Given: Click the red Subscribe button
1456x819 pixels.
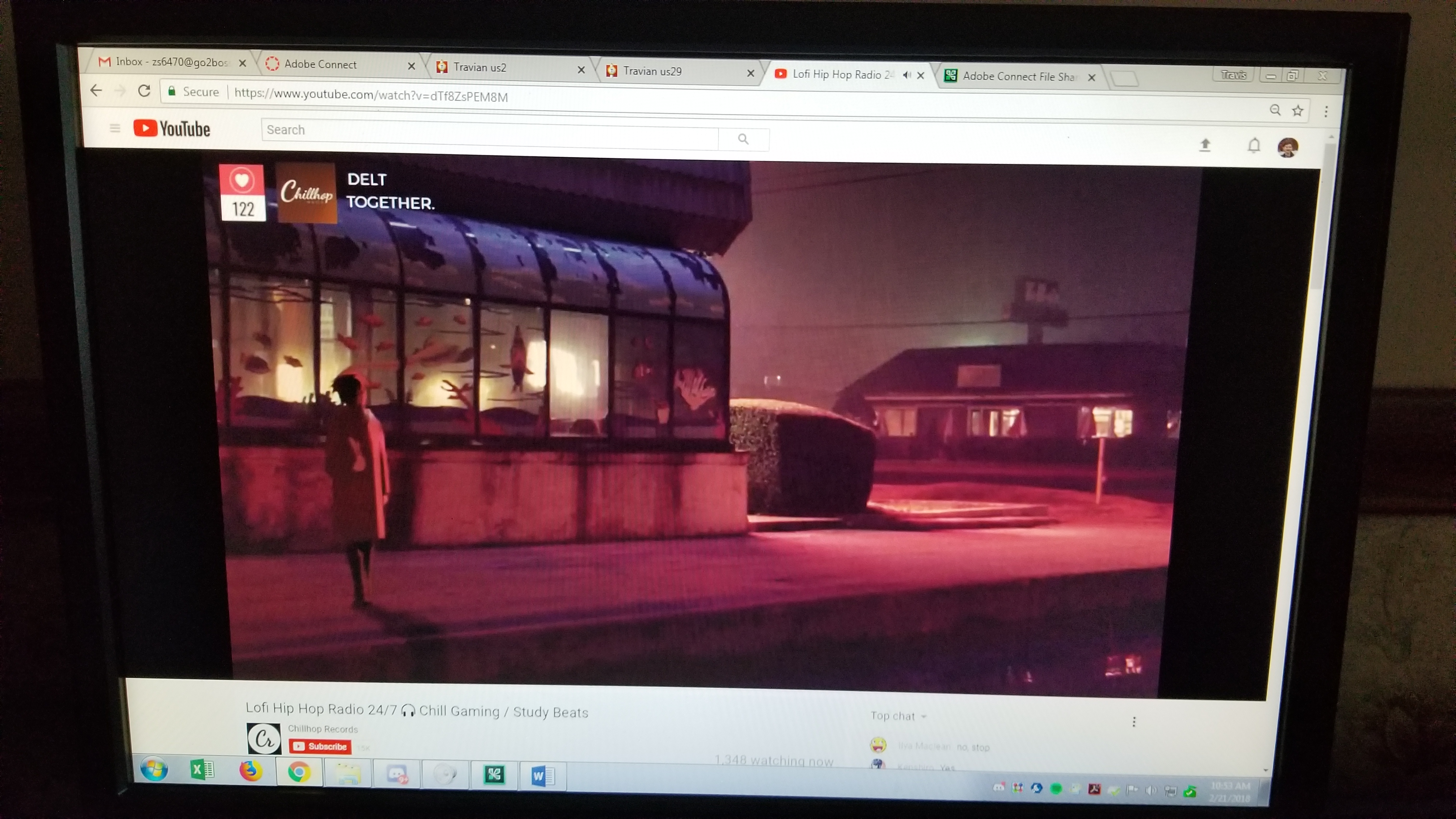Looking at the screenshot, I should click(x=320, y=746).
